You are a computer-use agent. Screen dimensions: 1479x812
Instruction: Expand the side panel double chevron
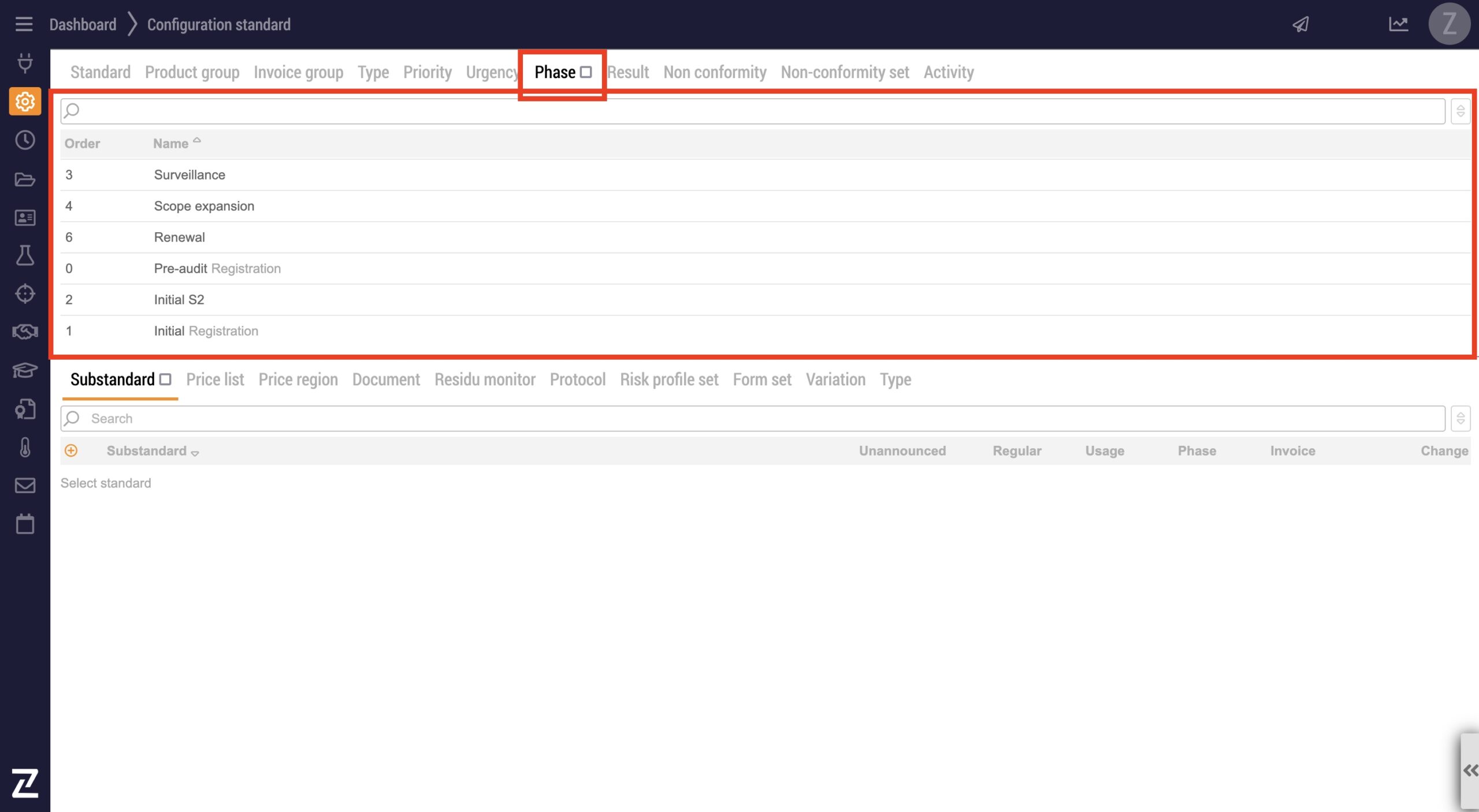[x=1470, y=770]
